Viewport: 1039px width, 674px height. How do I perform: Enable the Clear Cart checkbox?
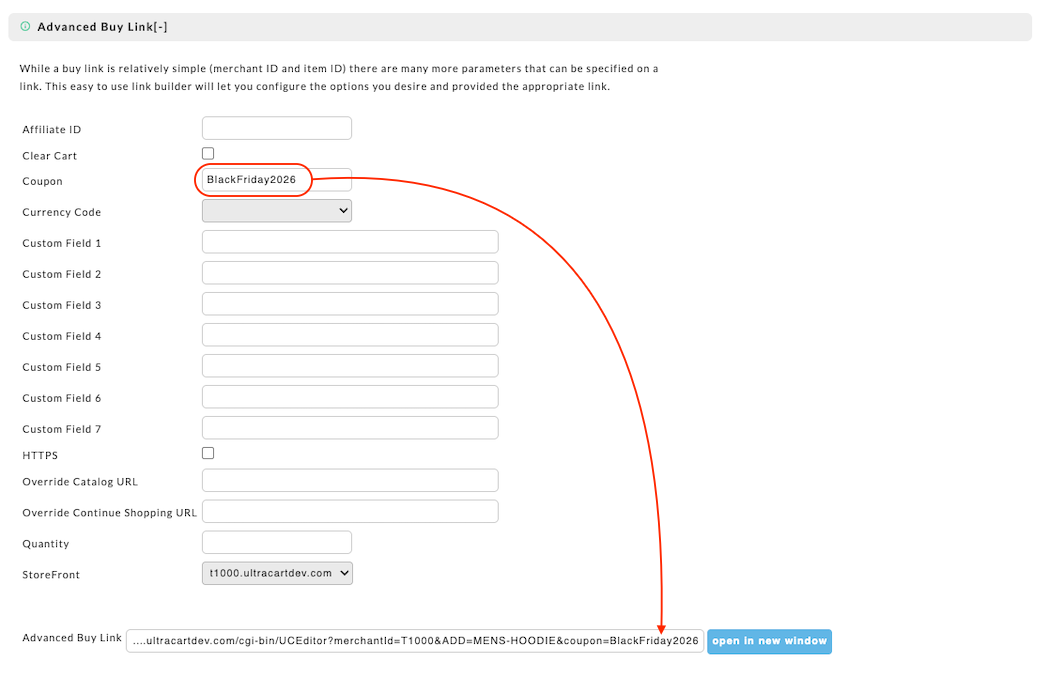point(208,153)
